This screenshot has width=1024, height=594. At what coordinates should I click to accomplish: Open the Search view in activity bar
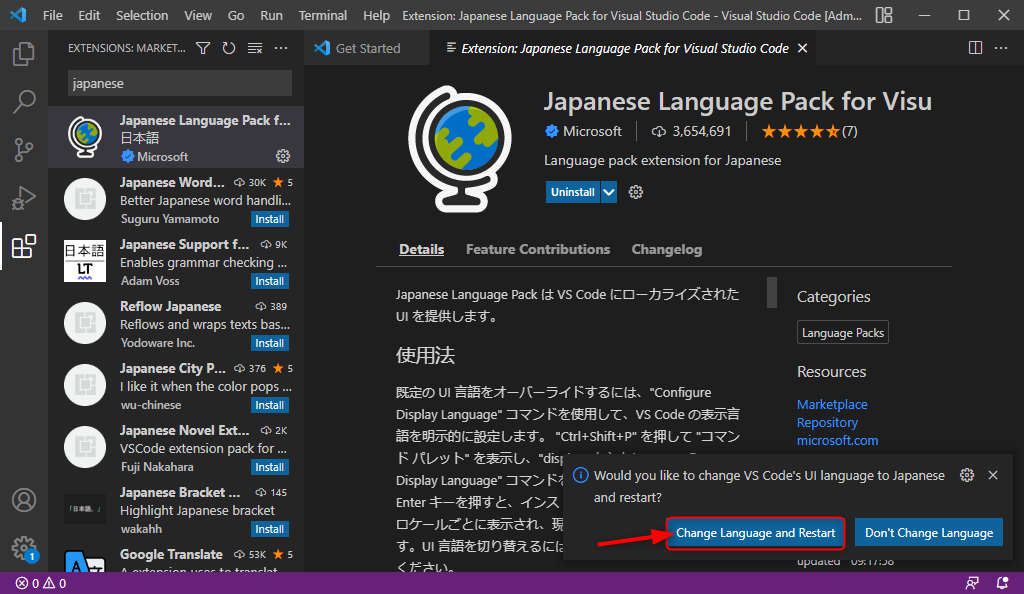(x=24, y=102)
